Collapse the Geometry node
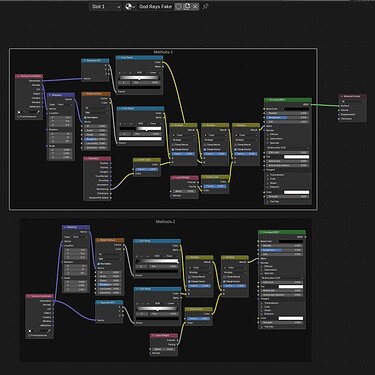 [x=86, y=159]
